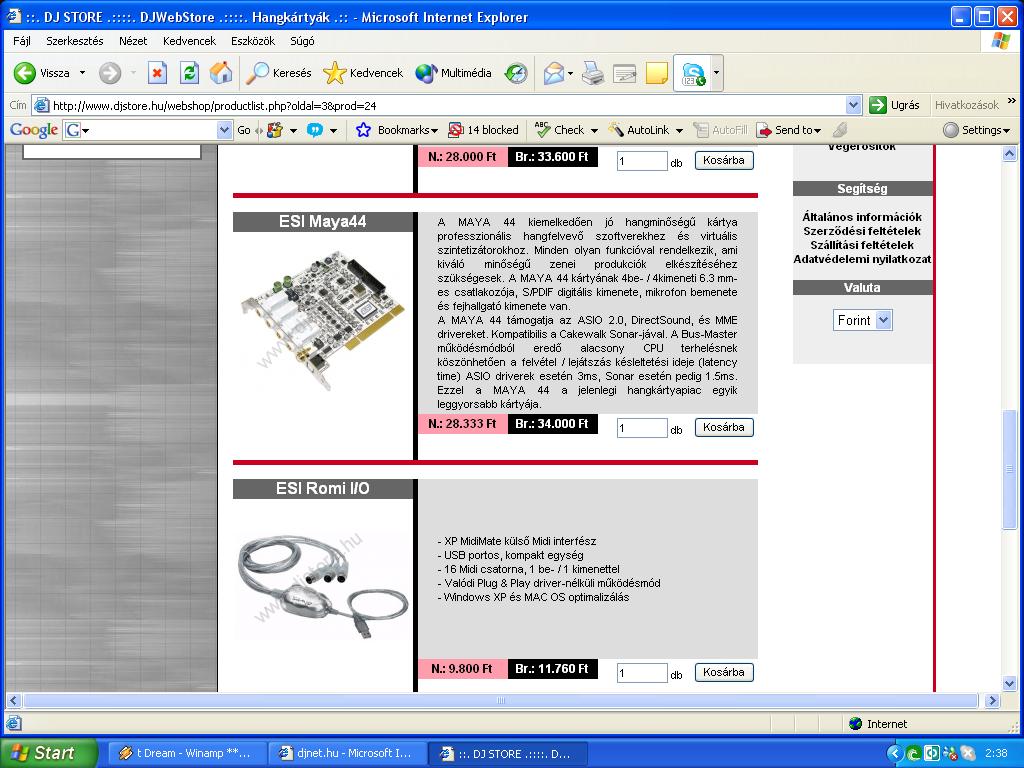Open the Fájl menu
1024x768 pixels.
22,41
